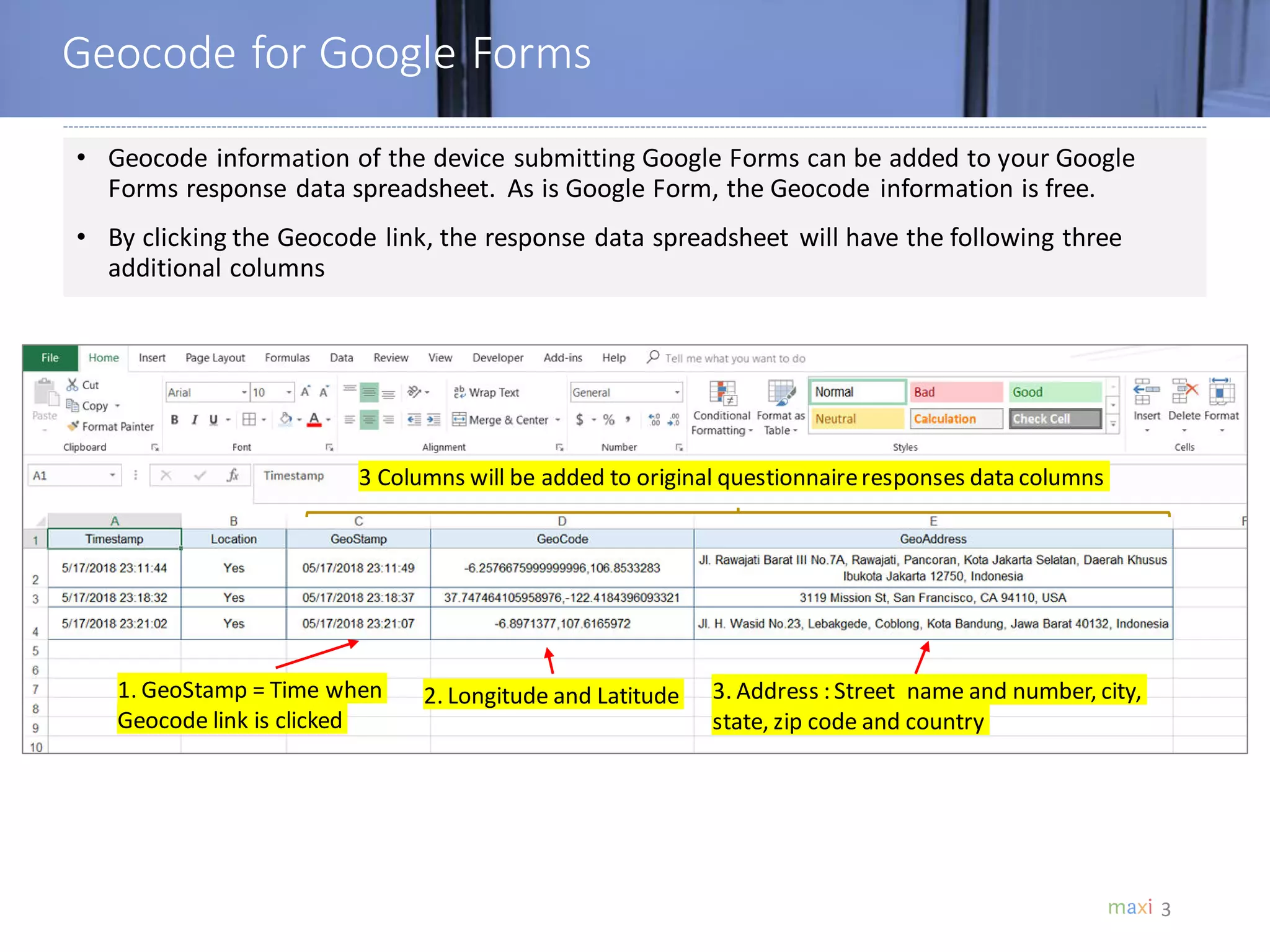
Task: Click the Accounting dollar format icon
Action: pos(580,420)
